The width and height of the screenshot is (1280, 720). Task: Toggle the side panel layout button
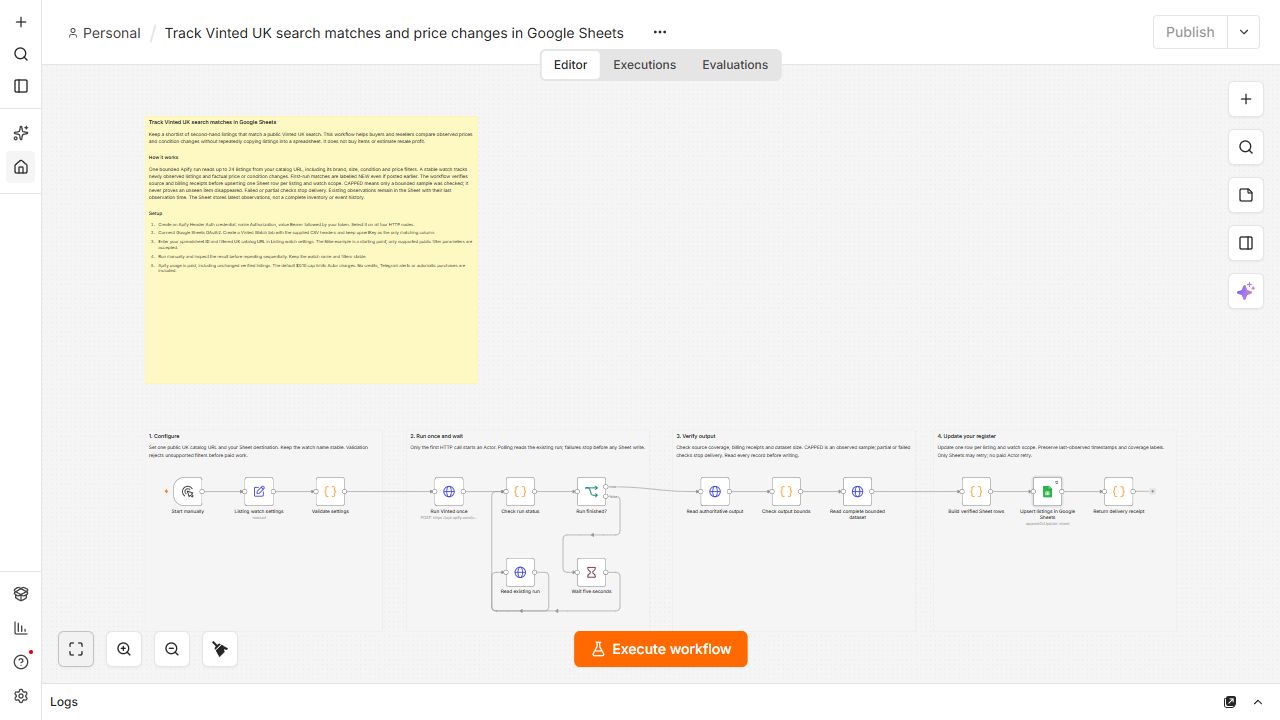[1246, 243]
